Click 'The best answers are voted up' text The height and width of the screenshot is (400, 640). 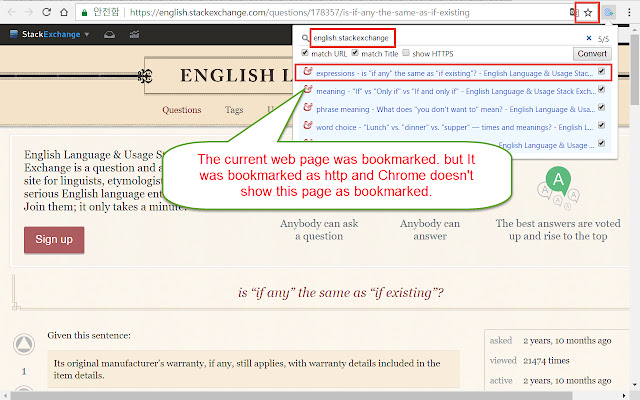(558, 230)
